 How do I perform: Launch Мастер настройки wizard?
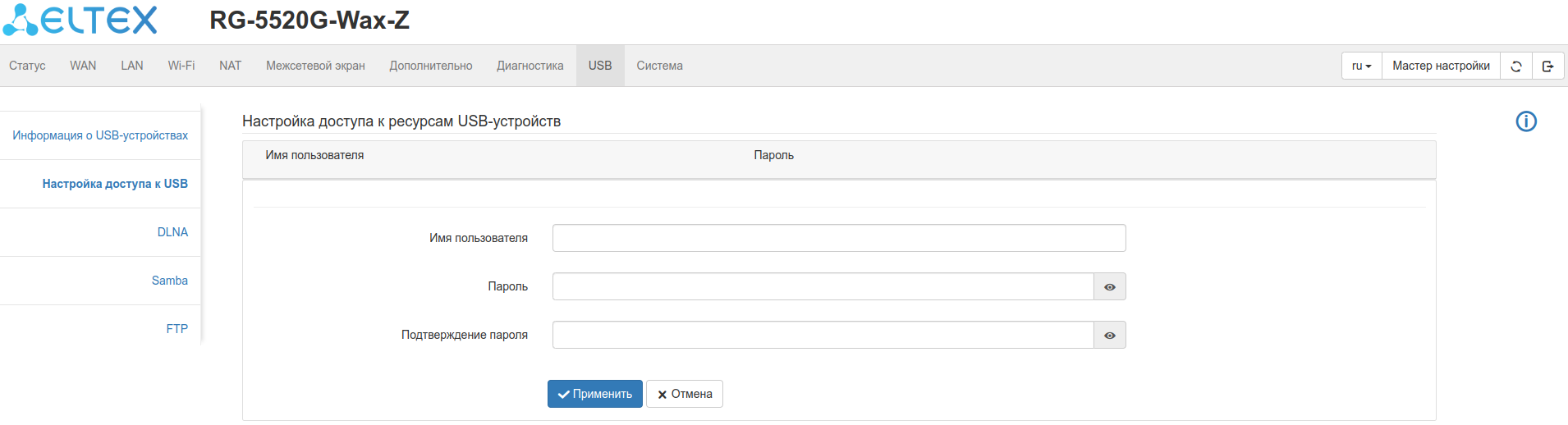[x=1441, y=66]
